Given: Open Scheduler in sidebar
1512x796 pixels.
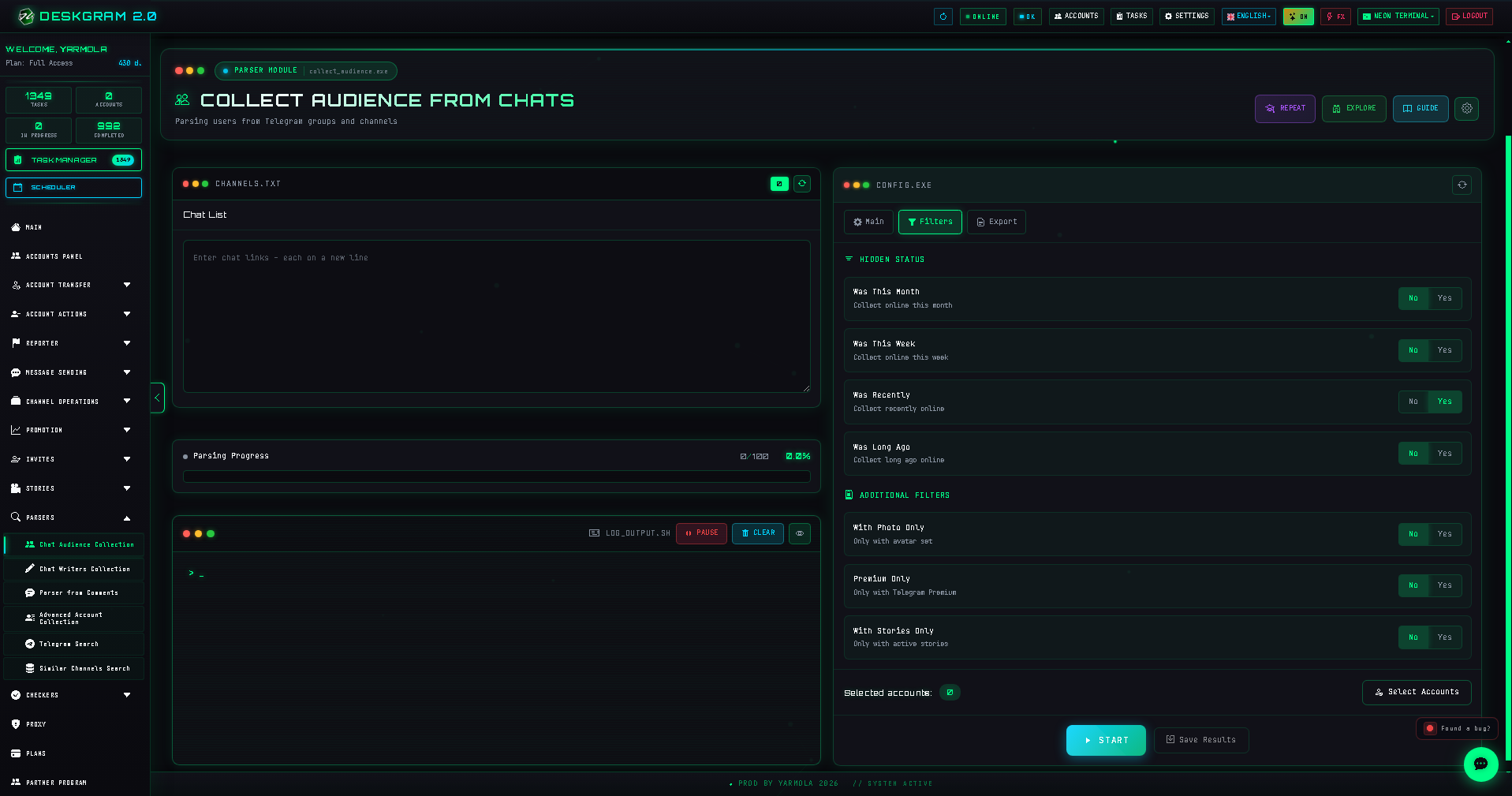Looking at the screenshot, I should click(x=73, y=188).
